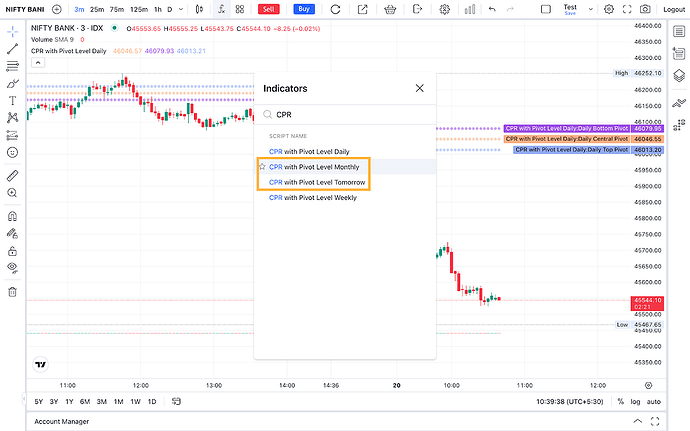Open the indicators fx button
The image size is (690, 431).
point(222,9)
